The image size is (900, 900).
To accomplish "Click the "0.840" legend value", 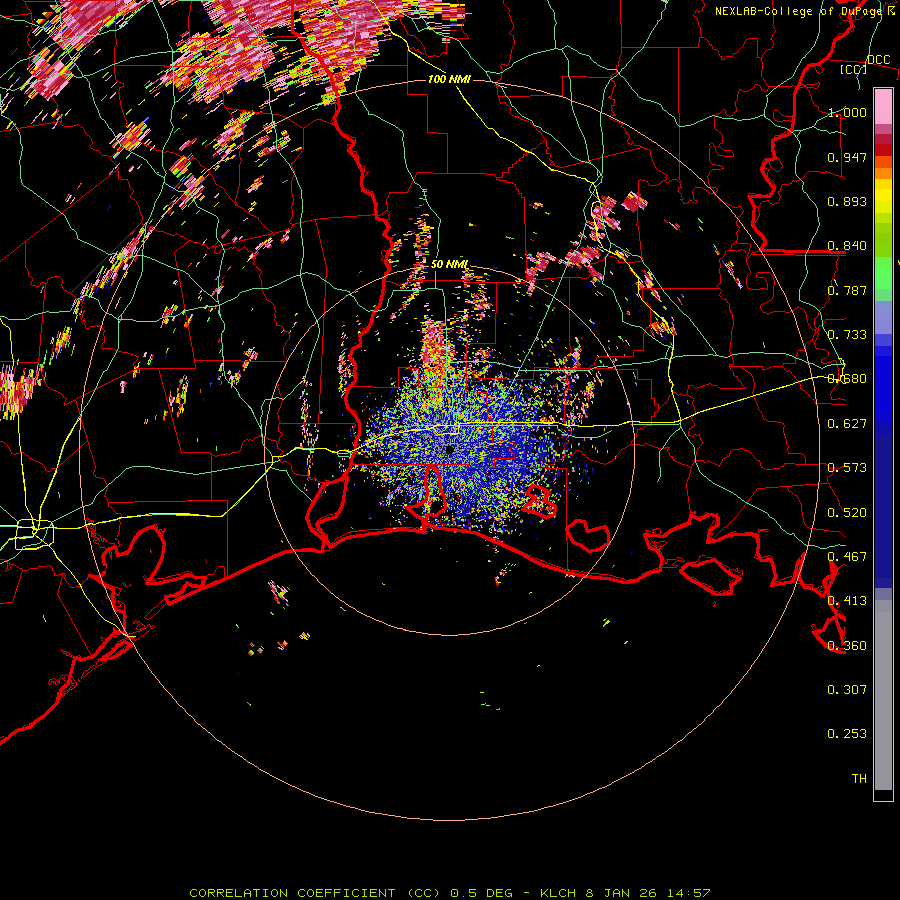I will 847,246.
